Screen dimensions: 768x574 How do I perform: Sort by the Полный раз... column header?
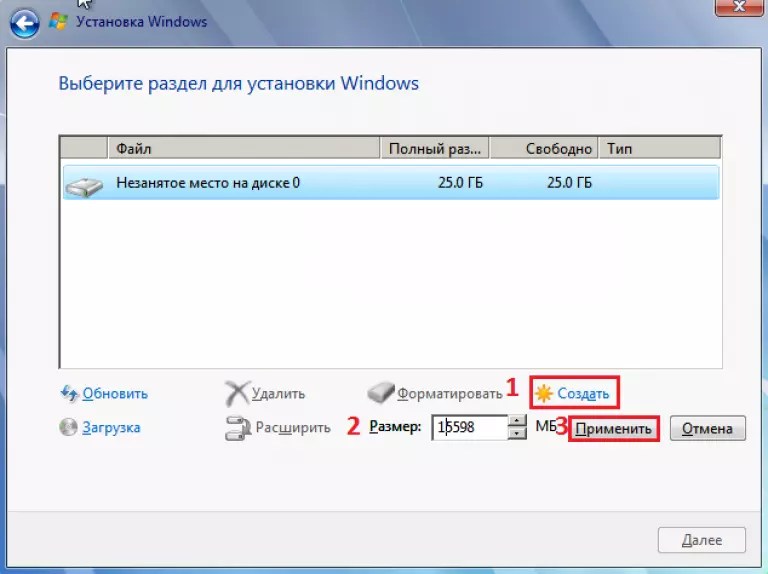pyautogui.click(x=434, y=148)
